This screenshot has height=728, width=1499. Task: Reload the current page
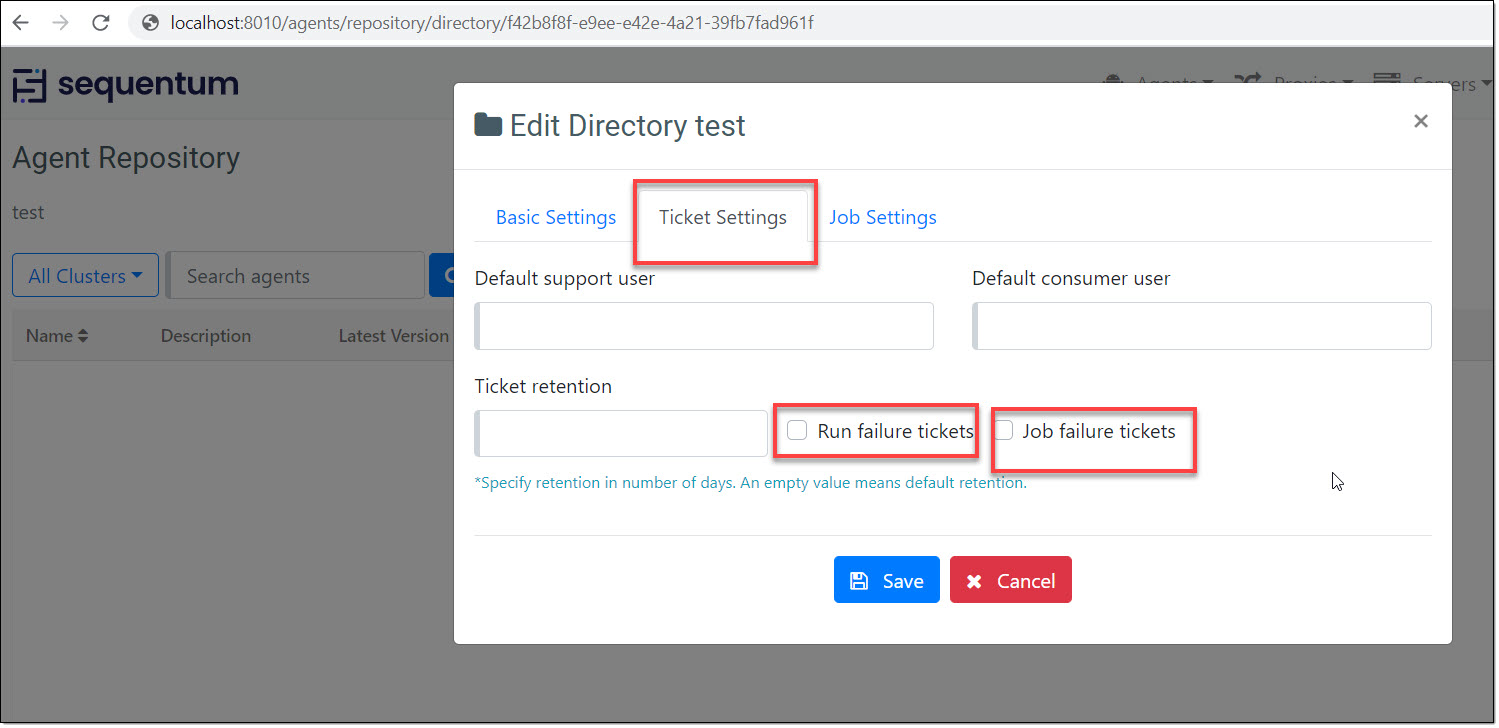click(x=101, y=22)
